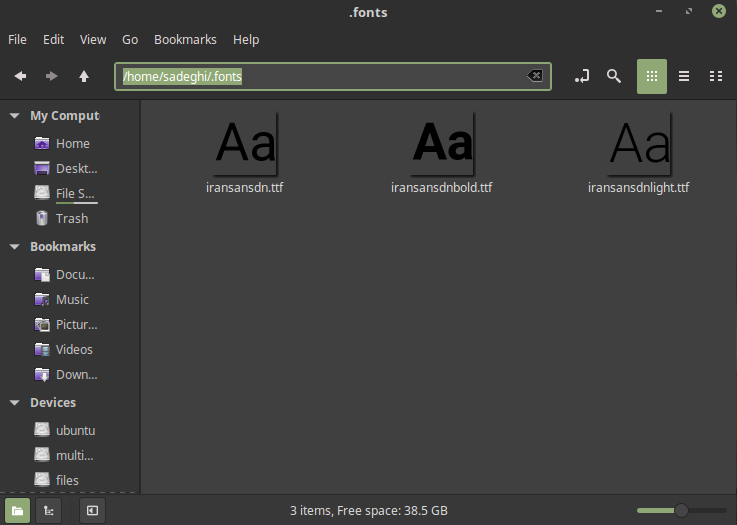
Task: Switch to list view
Action: 684,76
